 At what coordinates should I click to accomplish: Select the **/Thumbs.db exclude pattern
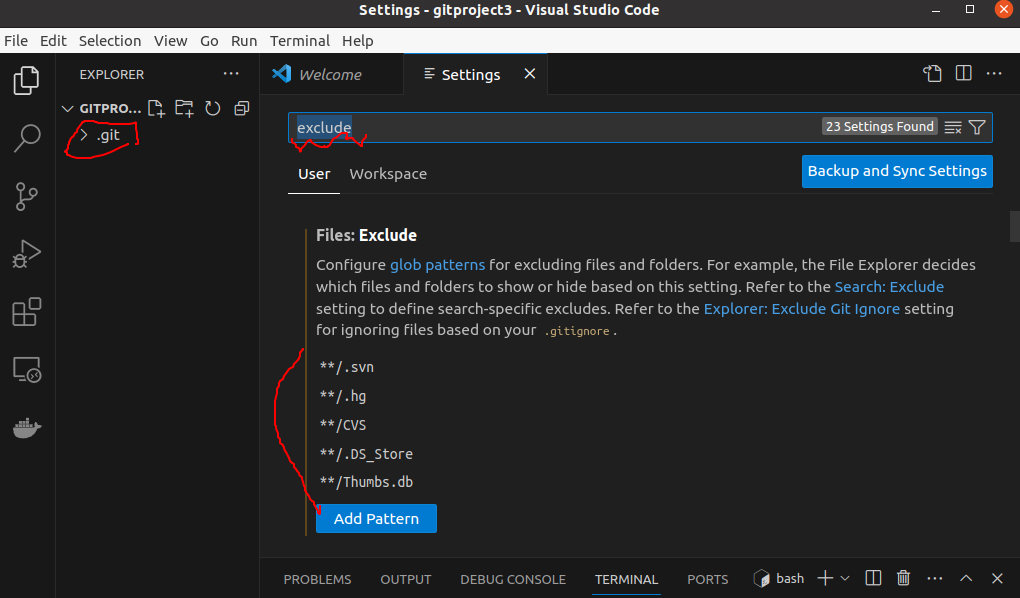tap(366, 482)
